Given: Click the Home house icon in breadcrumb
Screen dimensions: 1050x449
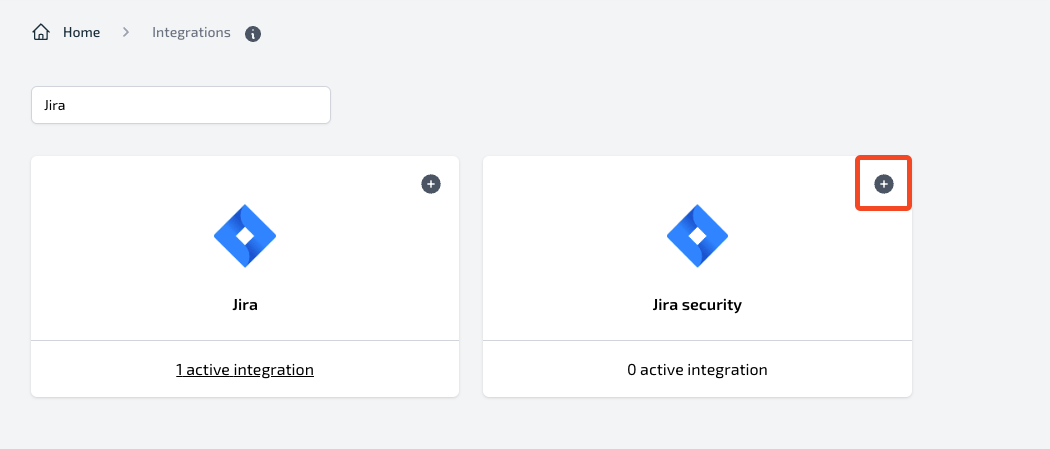Looking at the screenshot, I should (41, 32).
